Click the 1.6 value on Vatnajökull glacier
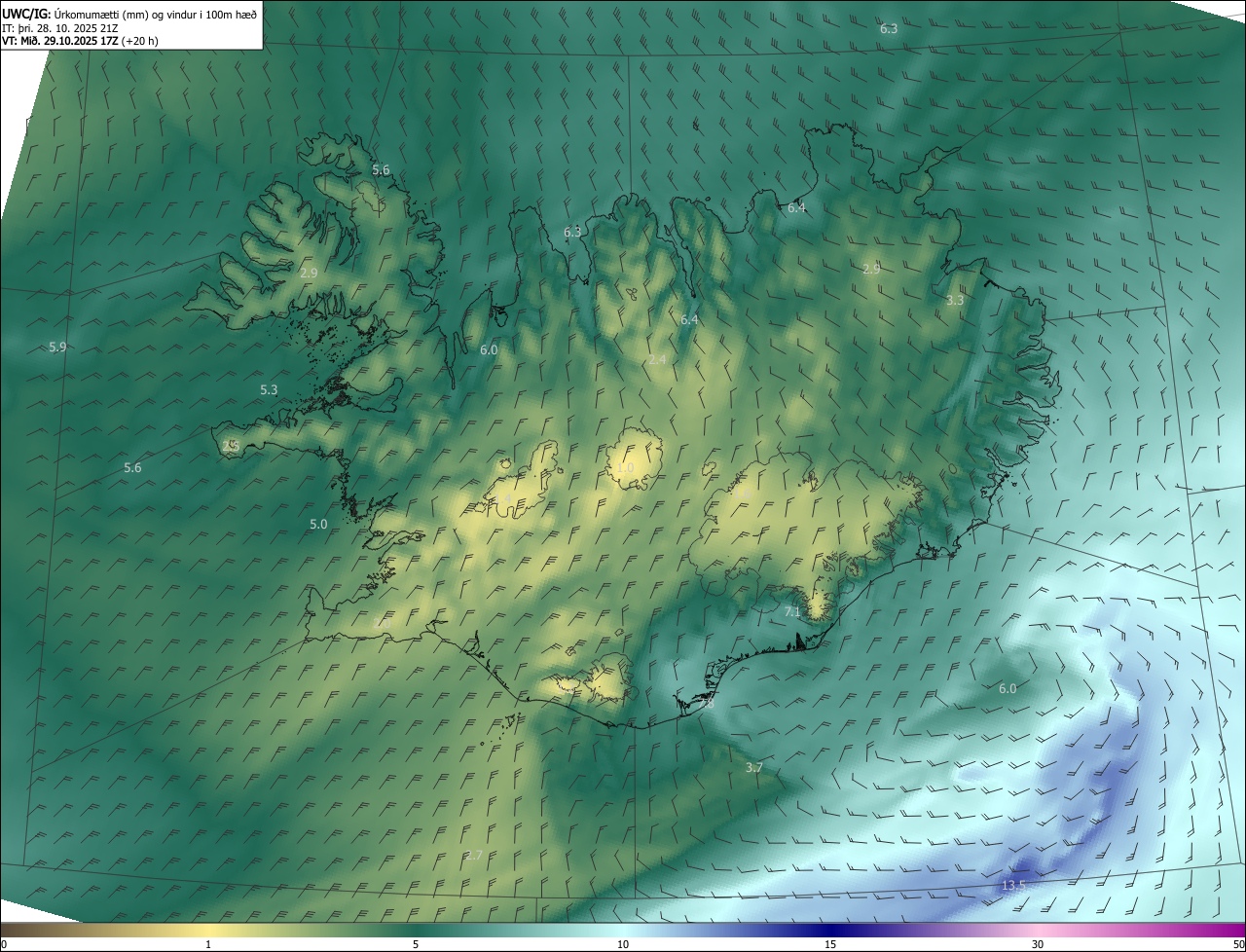This screenshot has height=952, width=1246. (x=742, y=494)
